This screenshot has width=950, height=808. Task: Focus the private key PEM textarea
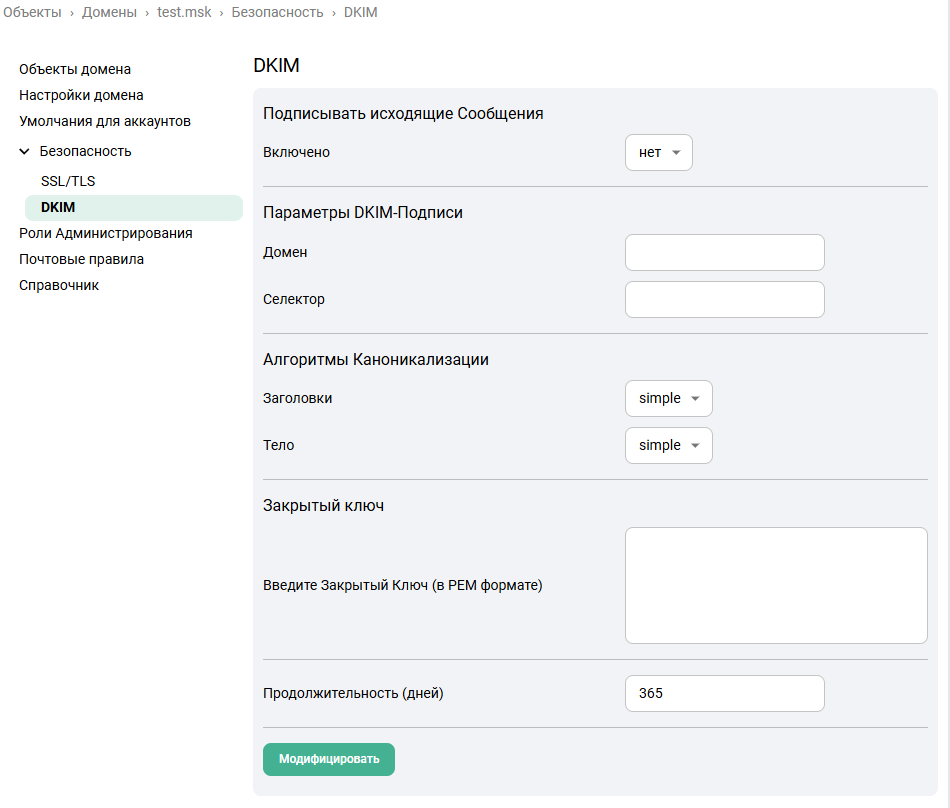775,585
